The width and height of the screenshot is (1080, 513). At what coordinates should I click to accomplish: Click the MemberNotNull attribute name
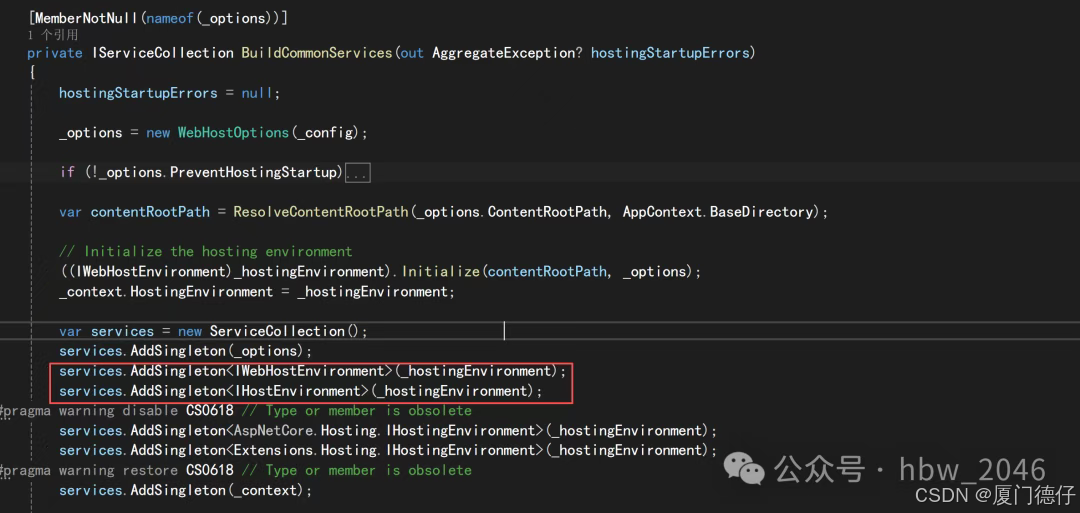pyautogui.click(x=85, y=19)
